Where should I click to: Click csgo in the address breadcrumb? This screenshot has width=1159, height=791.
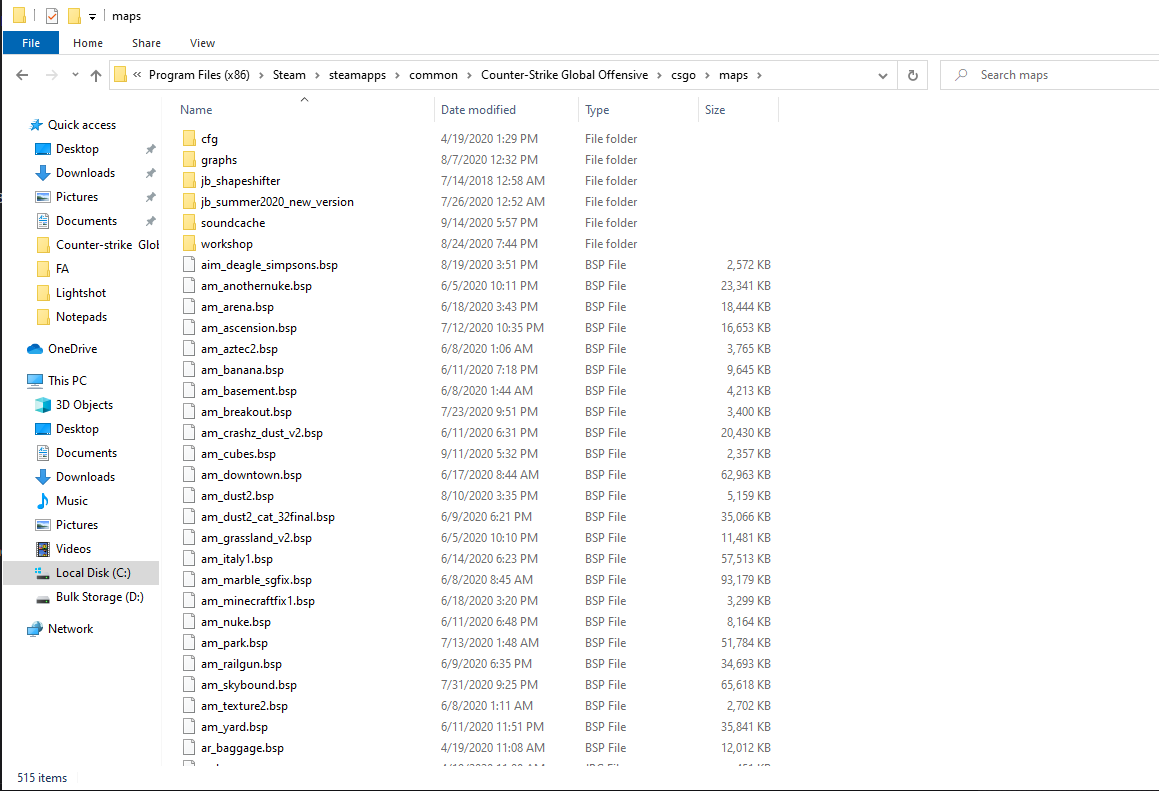683,75
